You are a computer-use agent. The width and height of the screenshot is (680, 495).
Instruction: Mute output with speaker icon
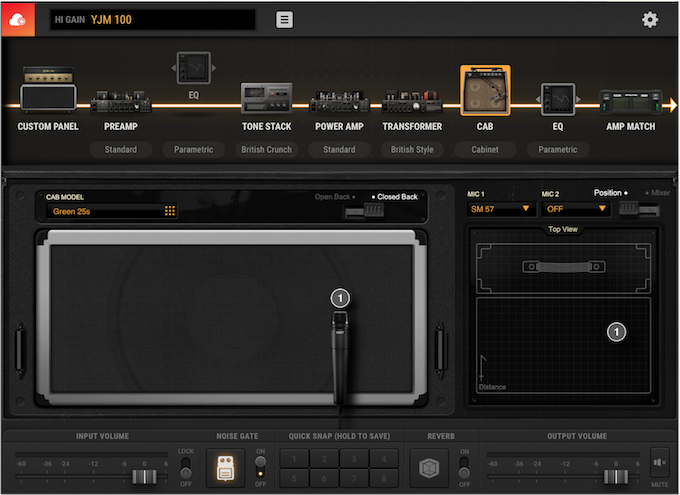click(660, 462)
